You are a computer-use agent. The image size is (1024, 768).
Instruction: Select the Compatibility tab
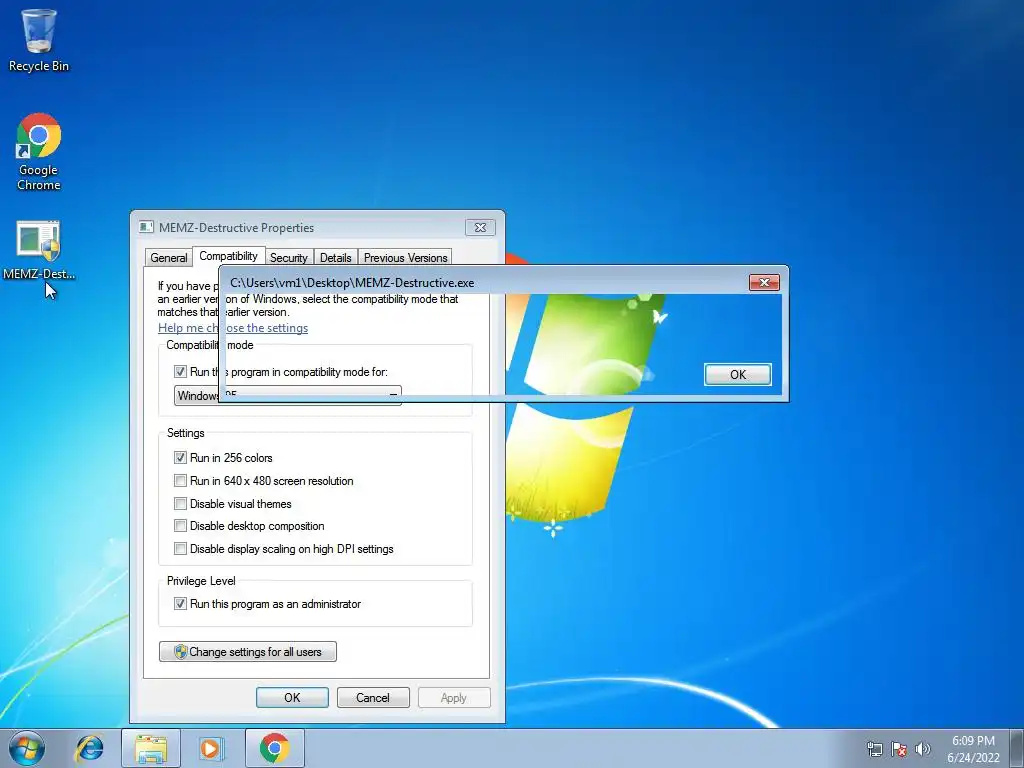229,256
